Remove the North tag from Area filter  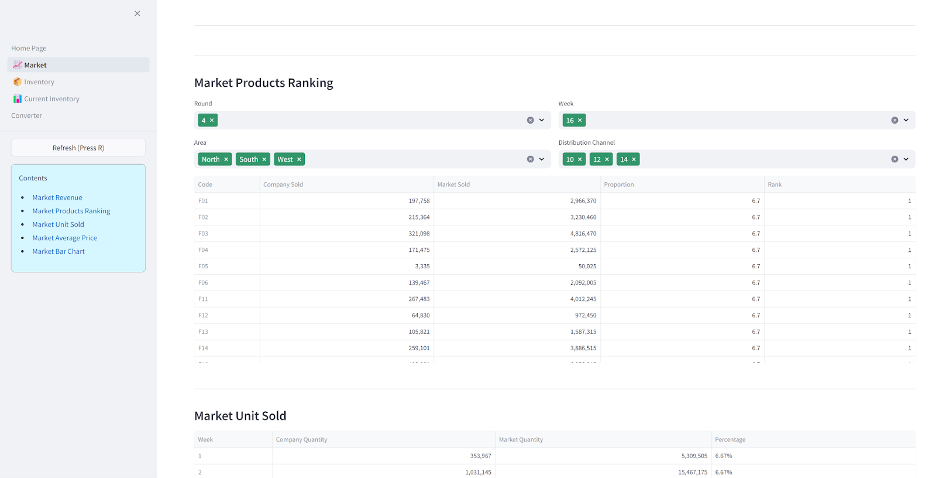click(226, 159)
